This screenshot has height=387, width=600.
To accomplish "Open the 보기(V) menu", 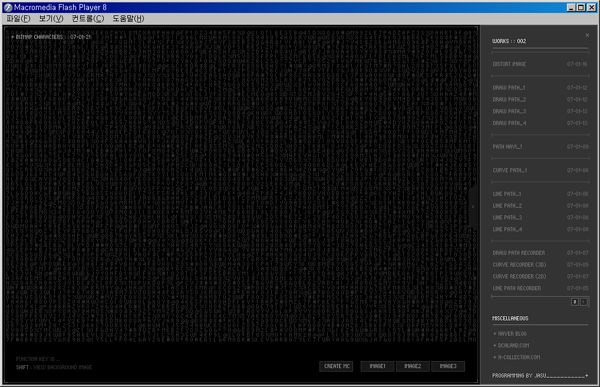I will click(51, 18).
